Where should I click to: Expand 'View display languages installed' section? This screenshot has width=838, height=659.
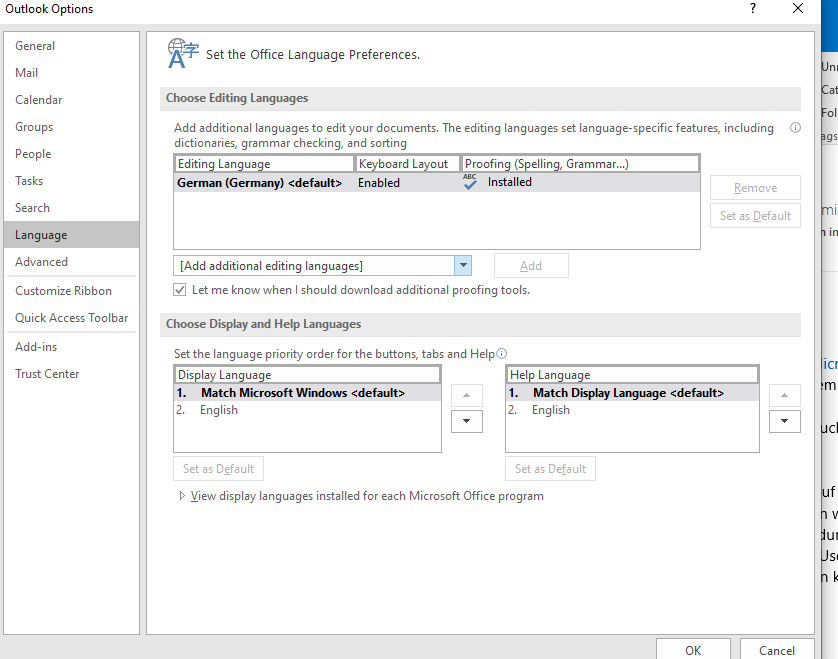point(182,496)
